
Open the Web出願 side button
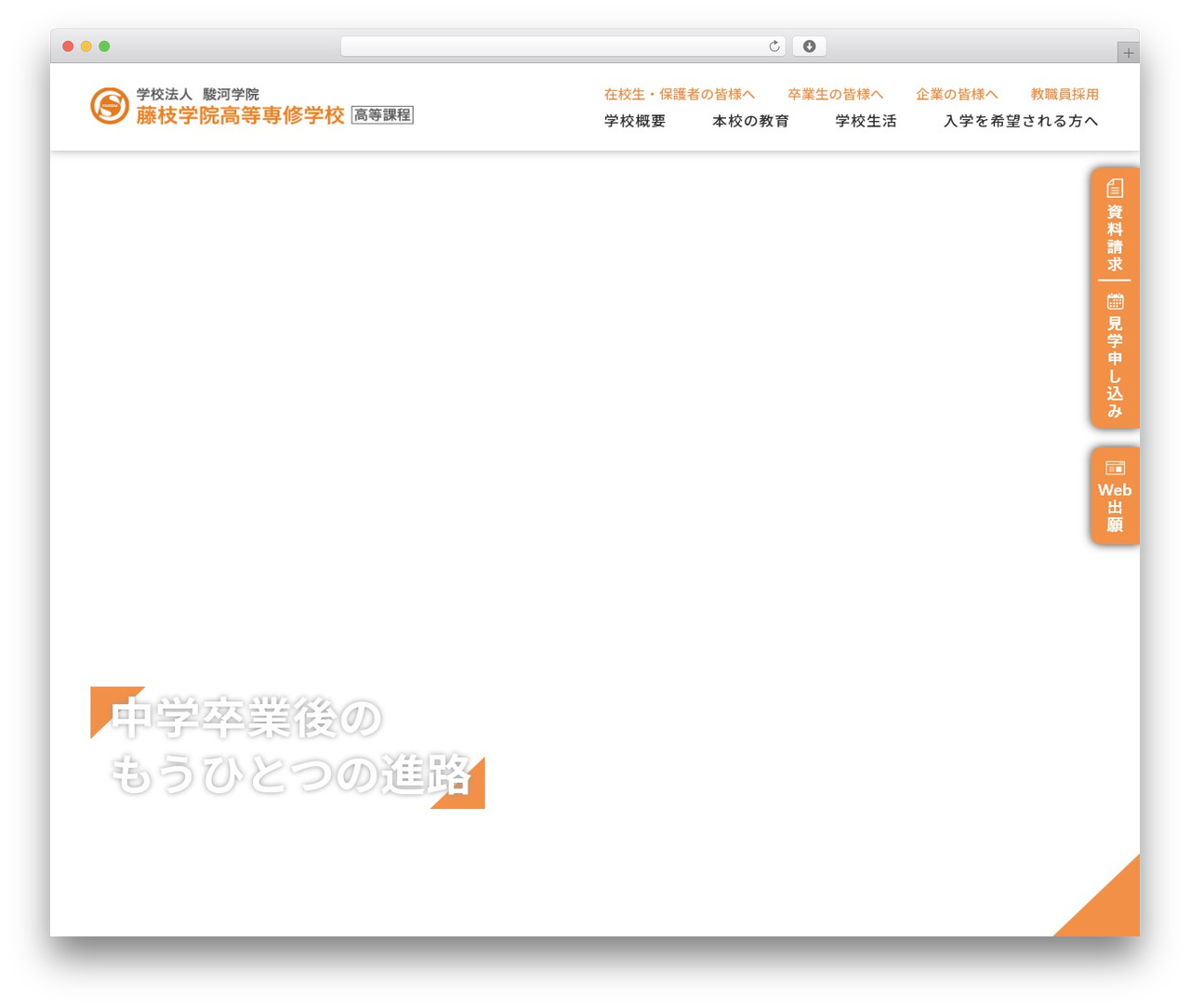[1115, 496]
